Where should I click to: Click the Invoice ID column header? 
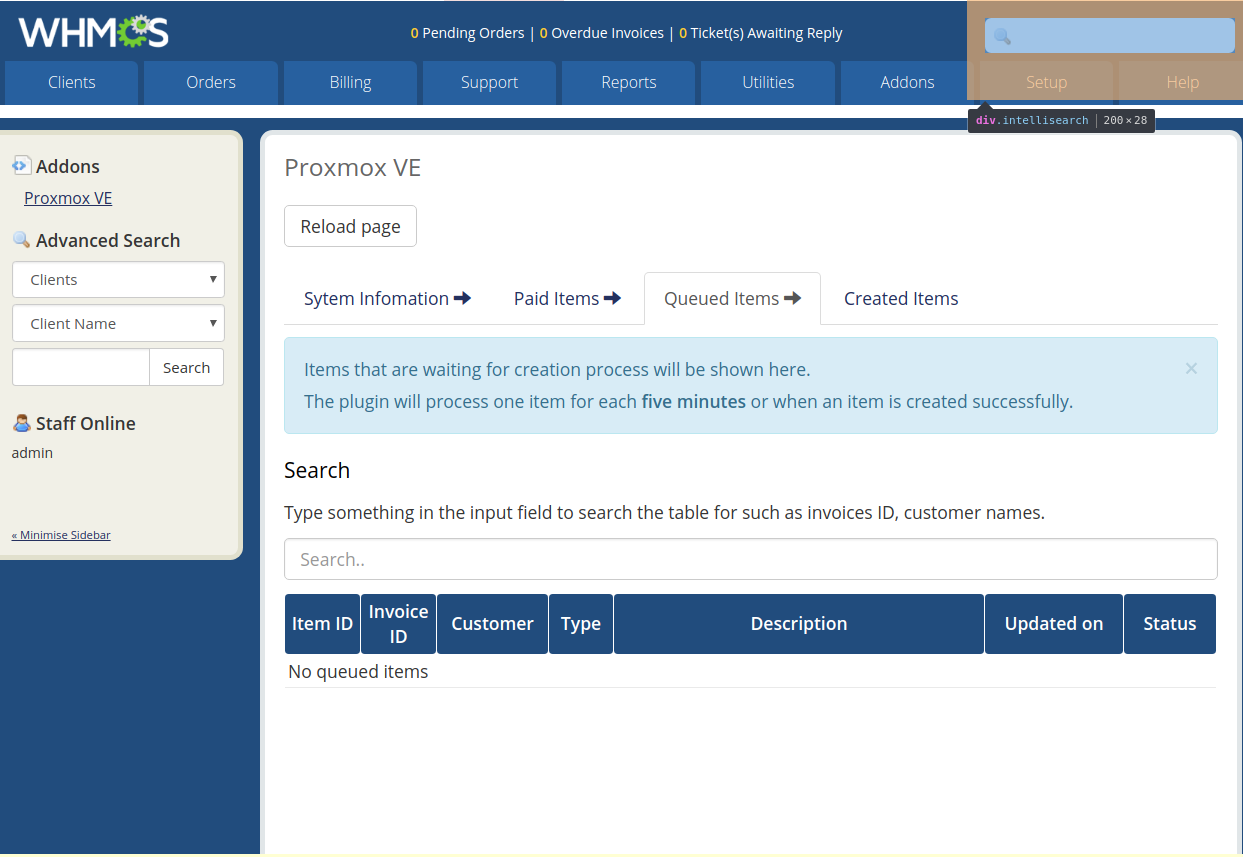(398, 624)
